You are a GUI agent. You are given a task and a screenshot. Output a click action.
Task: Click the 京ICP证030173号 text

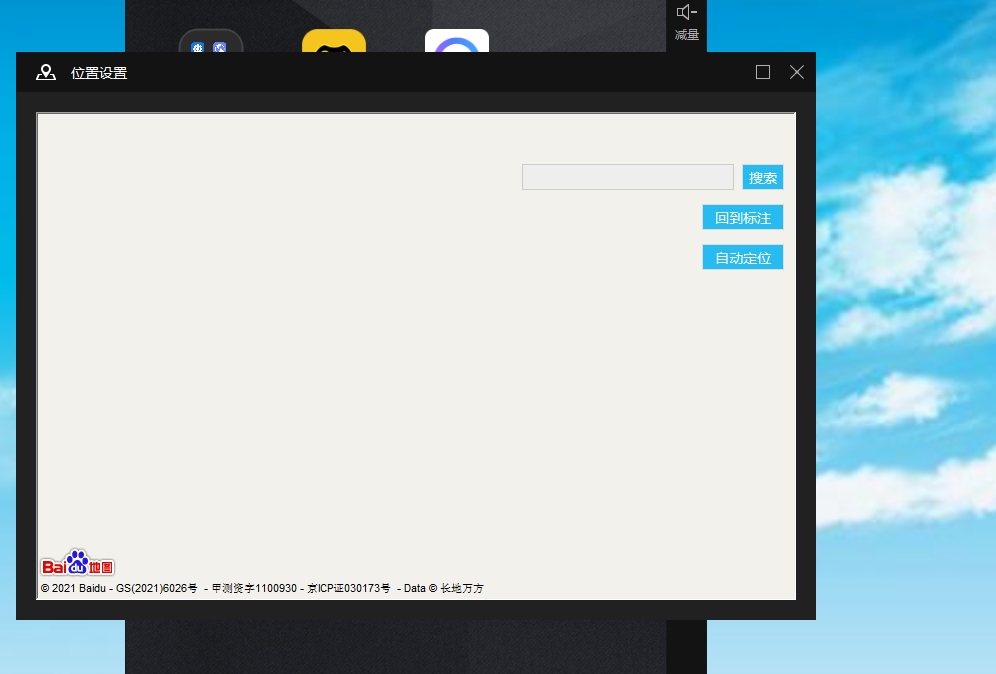coord(348,588)
